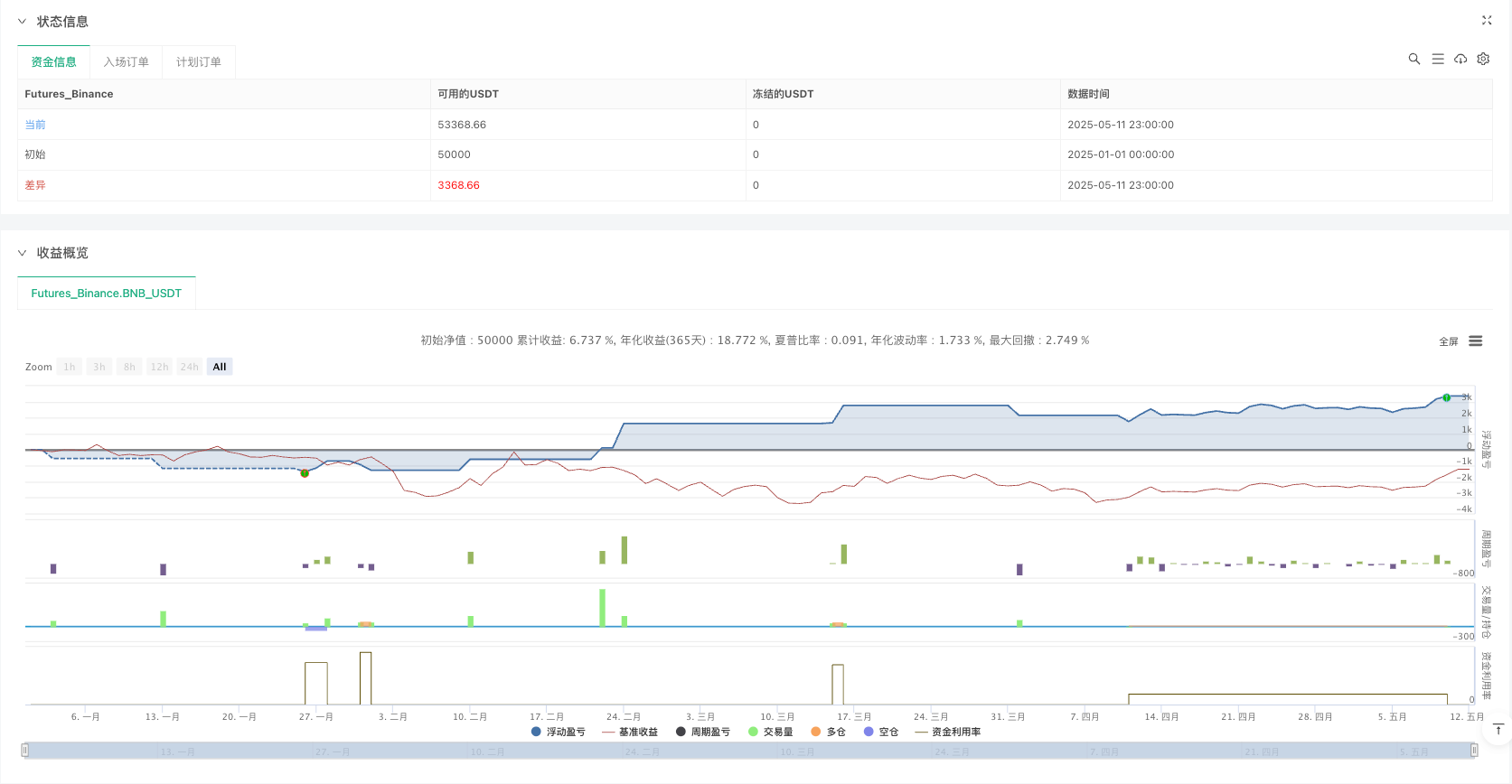1512x784 pixels.
Task: Open the list view menu icon
Action: (1437, 59)
